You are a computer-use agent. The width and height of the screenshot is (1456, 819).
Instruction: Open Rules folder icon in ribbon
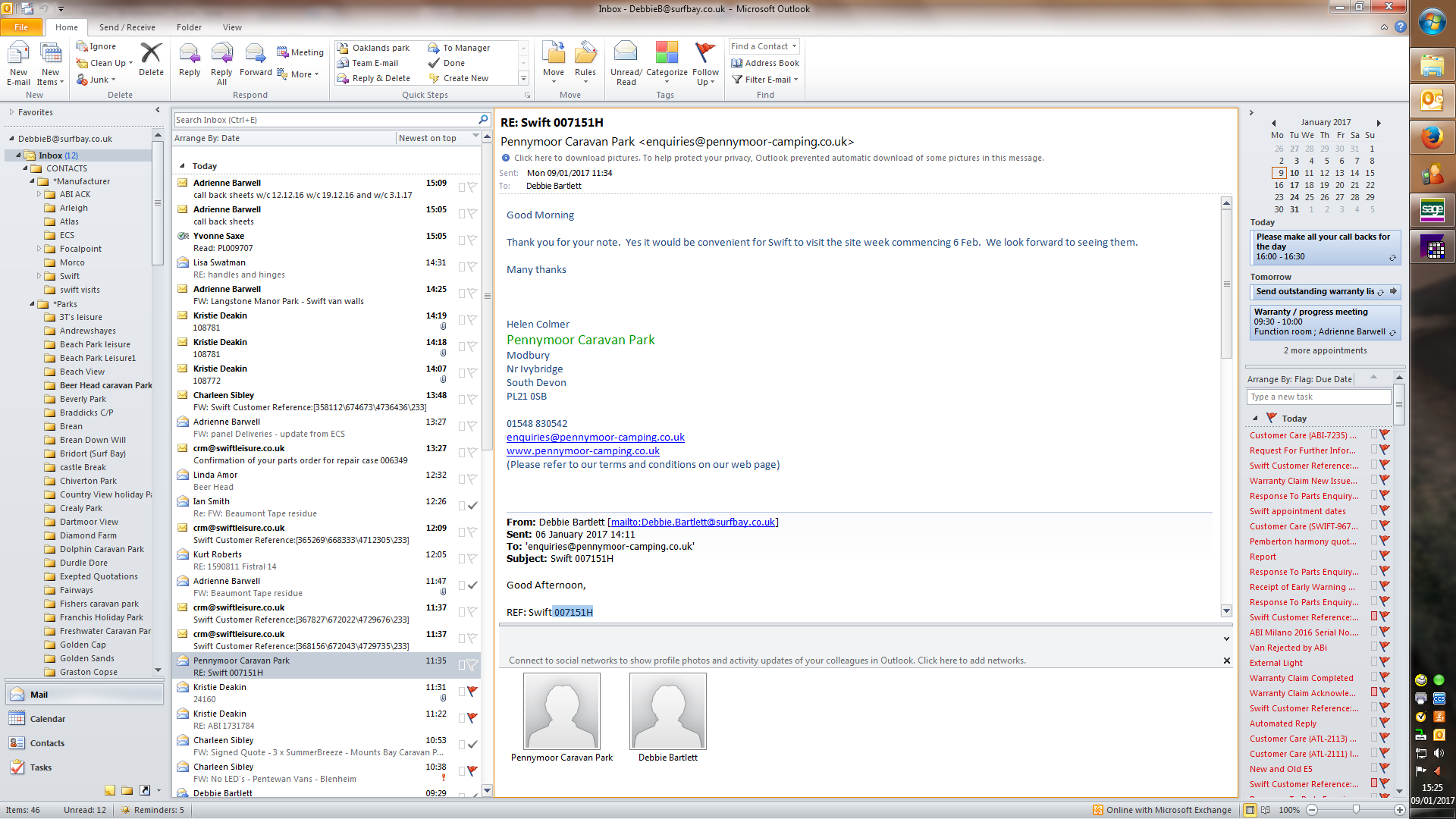pos(585,53)
